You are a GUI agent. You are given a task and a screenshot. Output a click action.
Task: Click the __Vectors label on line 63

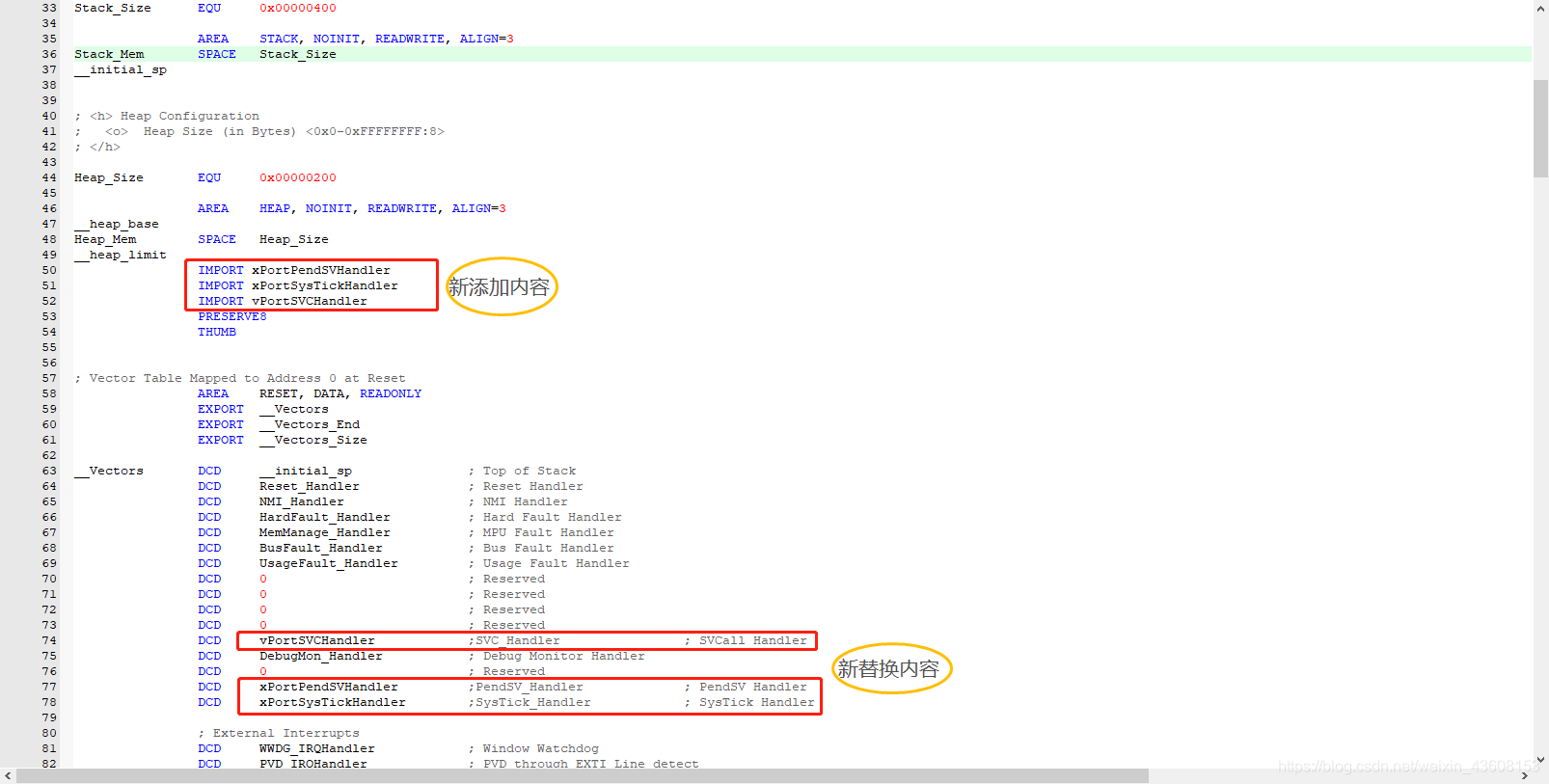tap(109, 471)
